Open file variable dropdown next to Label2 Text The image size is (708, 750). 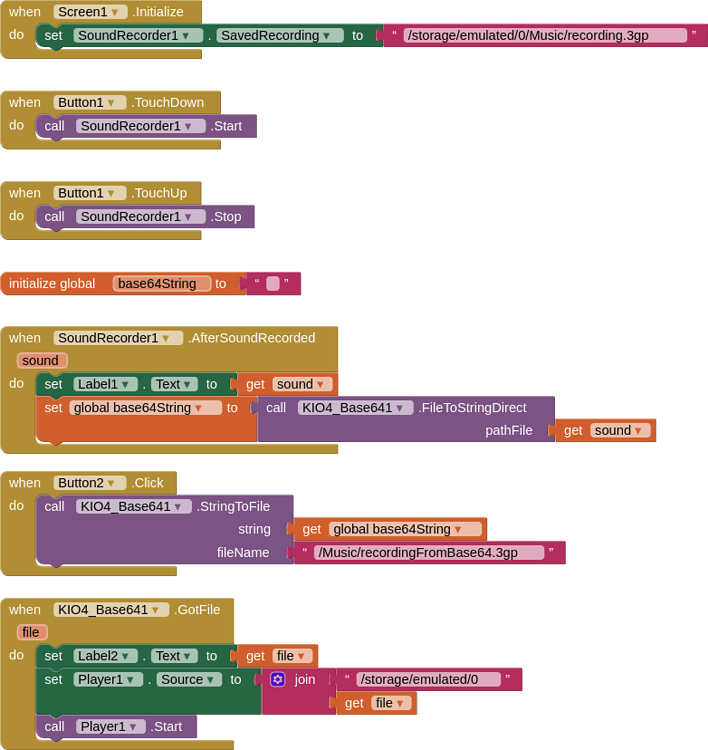point(292,656)
